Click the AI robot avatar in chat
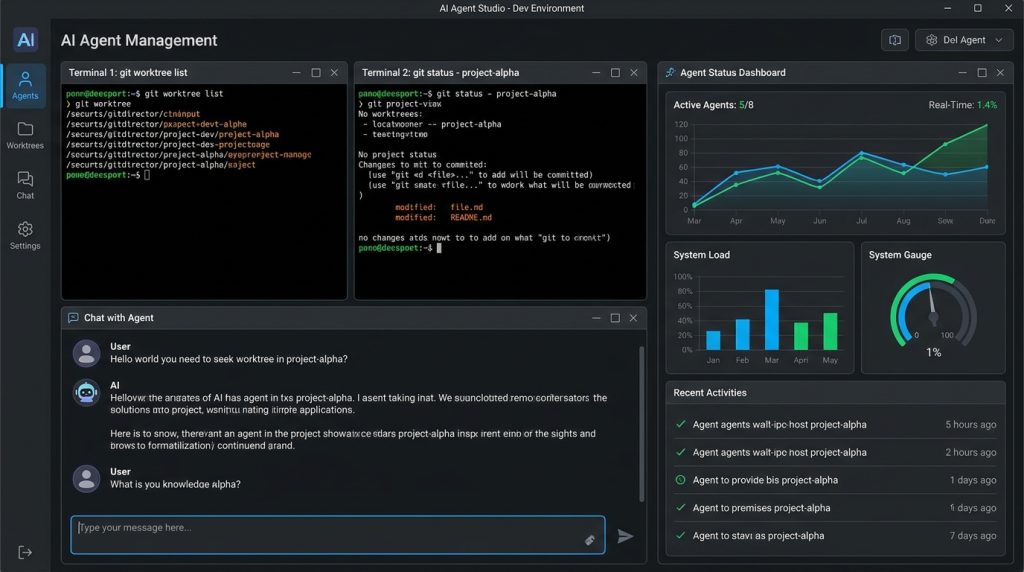 tap(86, 392)
